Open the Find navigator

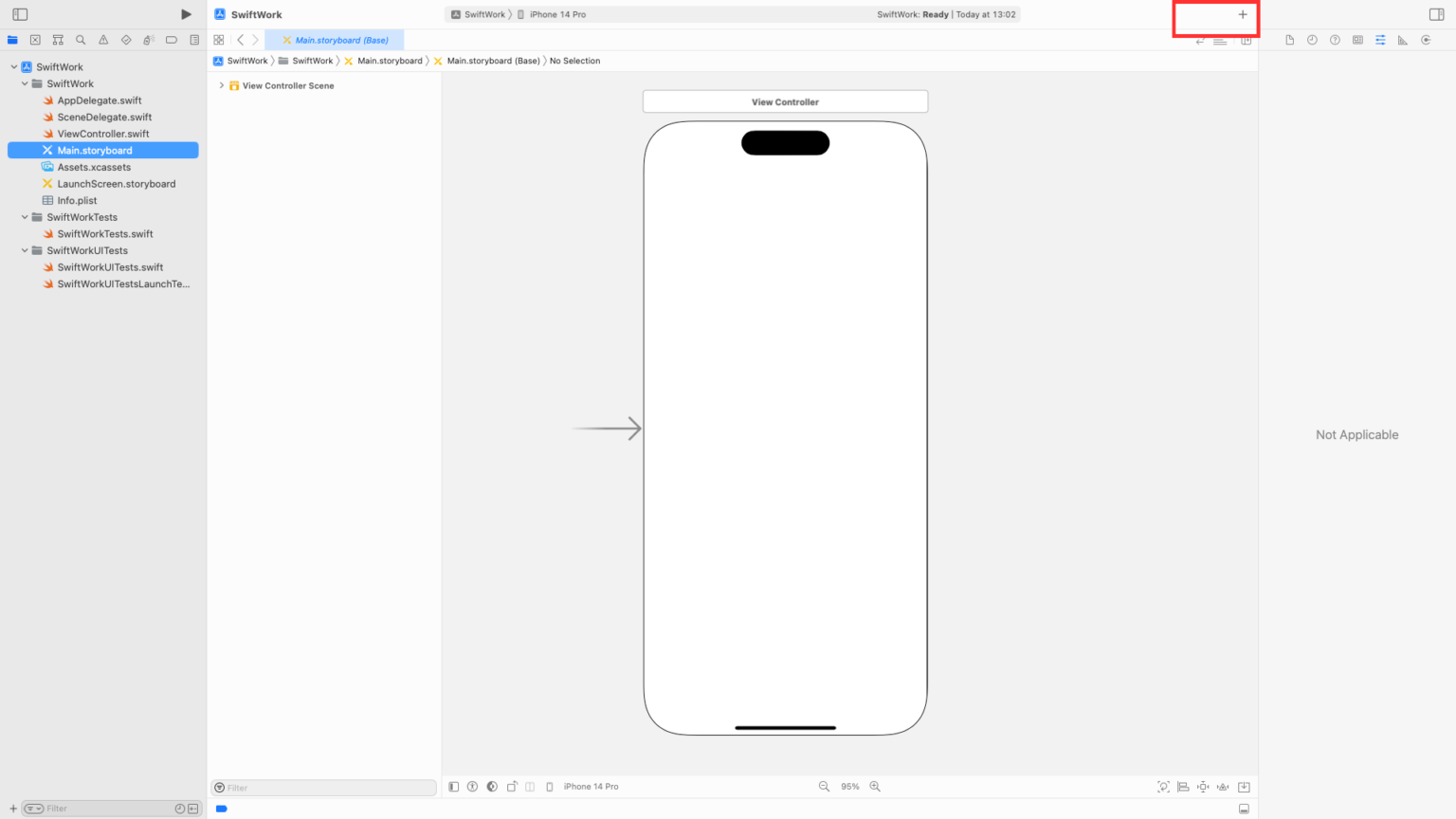pyautogui.click(x=81, y=40)
